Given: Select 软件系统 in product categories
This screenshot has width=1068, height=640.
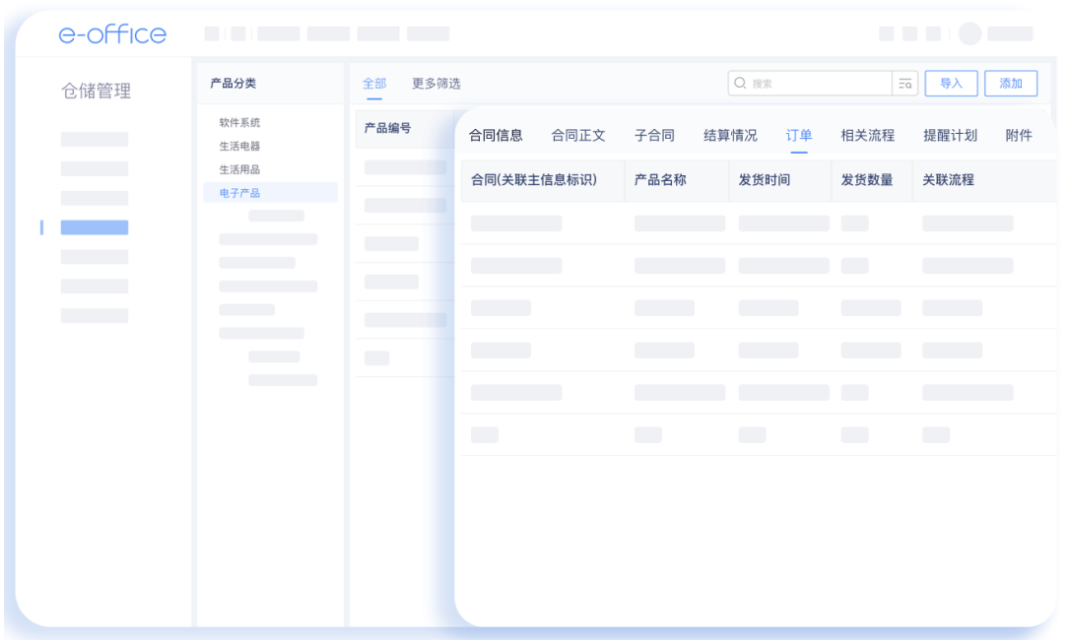Looking at the screenshot, I should tap(240, 123).
